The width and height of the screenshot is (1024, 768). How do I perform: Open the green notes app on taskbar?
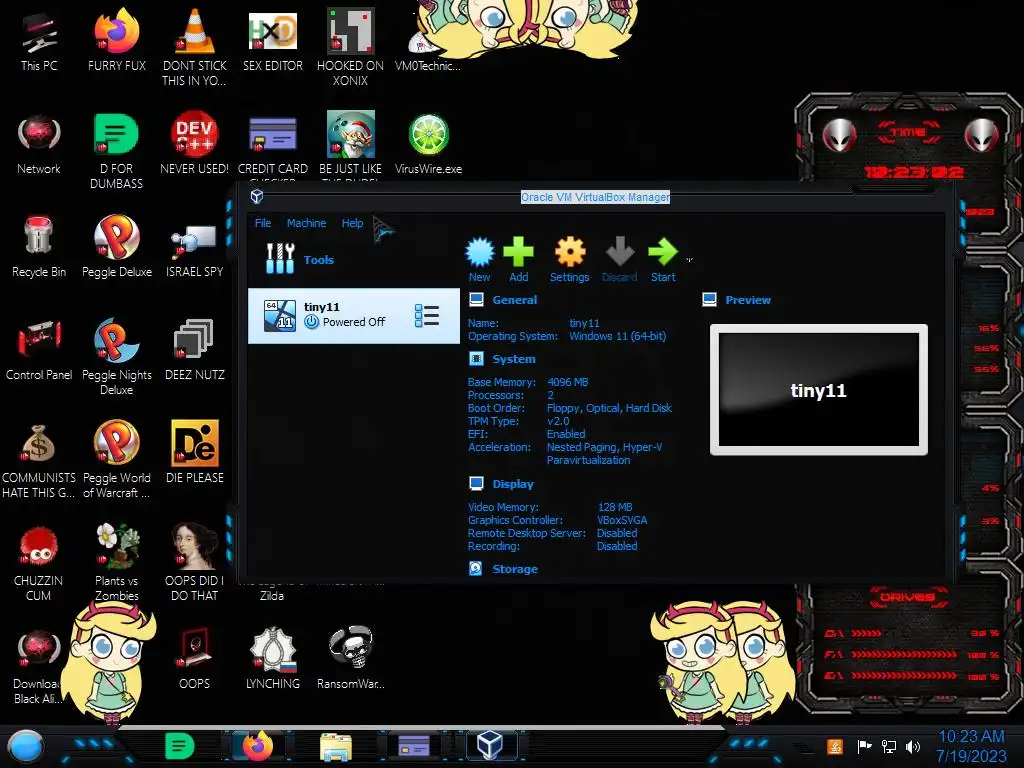point(179,746)
